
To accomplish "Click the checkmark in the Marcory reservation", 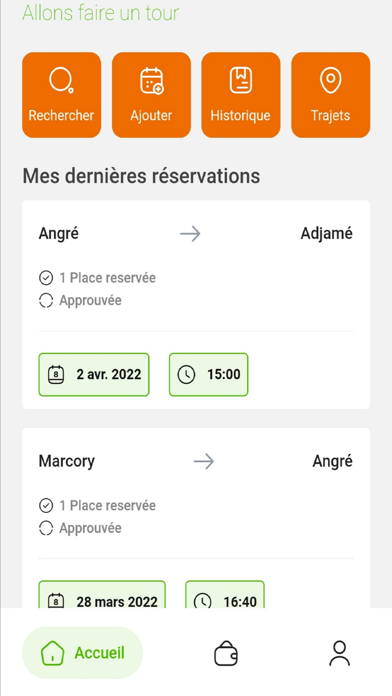I will point(46,506).
